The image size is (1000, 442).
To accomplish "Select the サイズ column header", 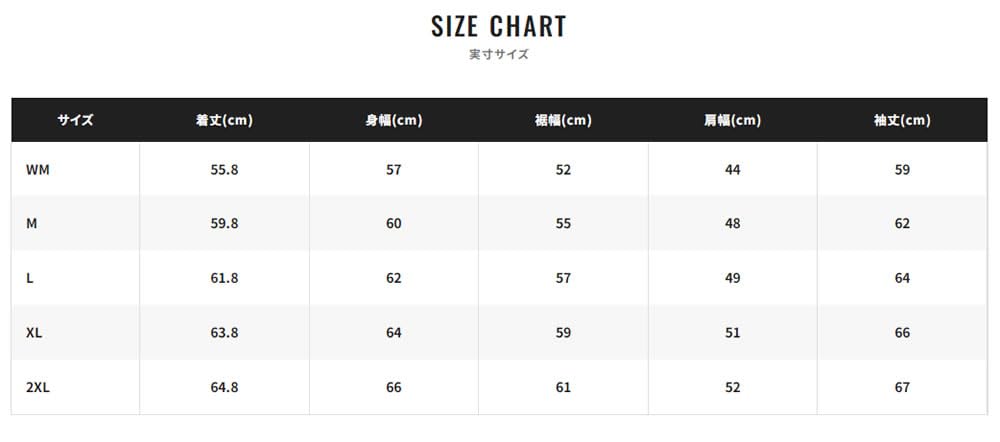I will click(75, 121).
